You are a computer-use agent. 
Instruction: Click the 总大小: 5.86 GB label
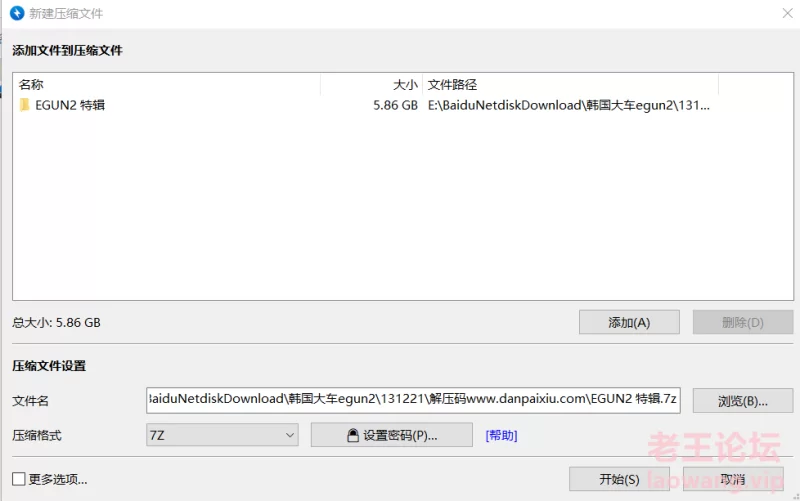[56, 322]
